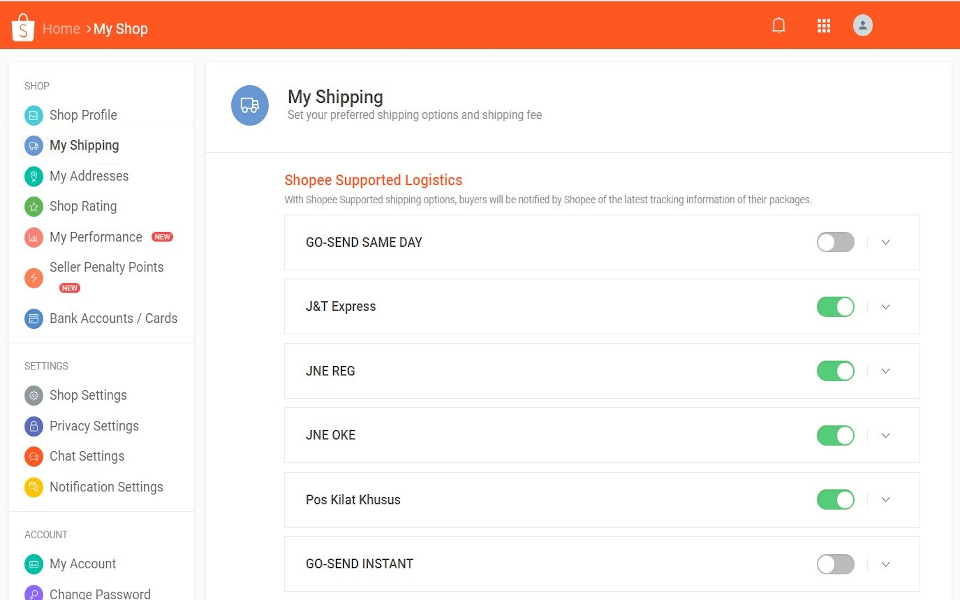Image resolution: width=960 pixels, height=600 pixels.
Task: Enable GO-SEND SAME DAY shipping toggle
Action: (x=835, y=242)
